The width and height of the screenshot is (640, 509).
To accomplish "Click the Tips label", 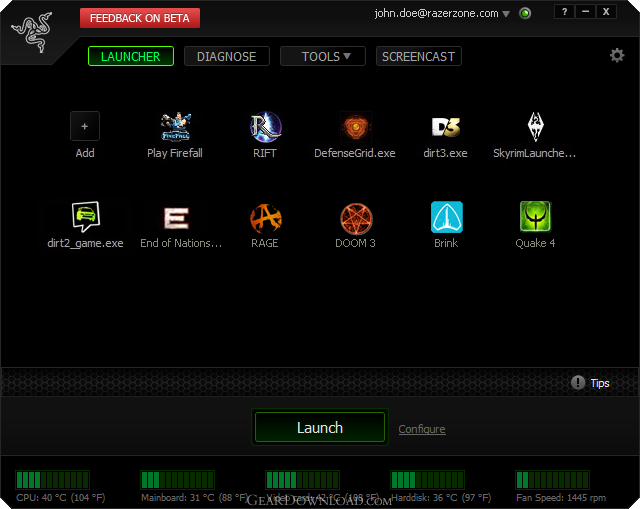I will [600, 383].
